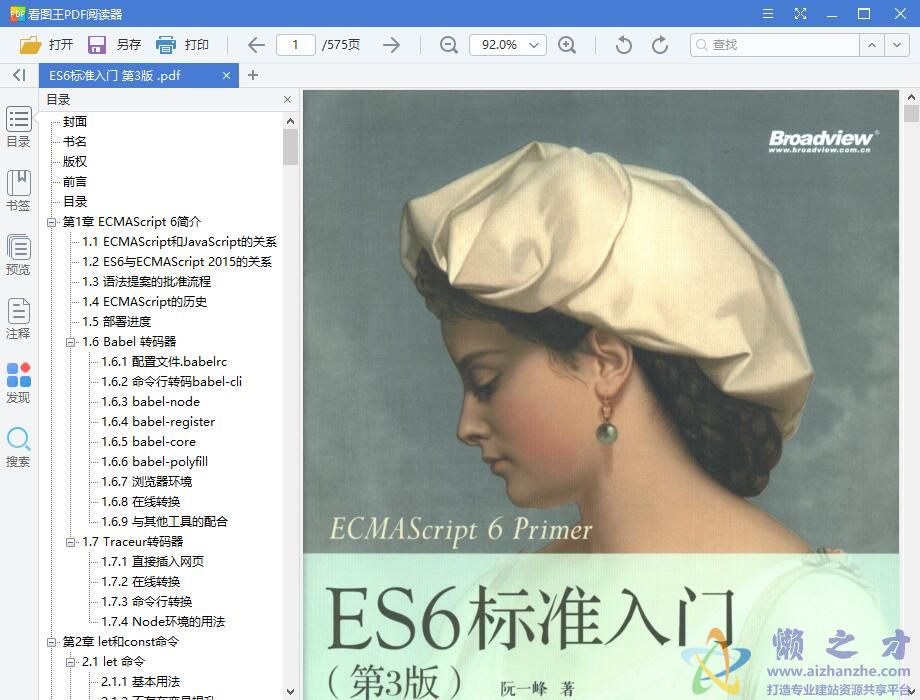This screenshot has width=920, height=700.
Task: Open the 发现 discover panel
Action: (x=19, y=383)
